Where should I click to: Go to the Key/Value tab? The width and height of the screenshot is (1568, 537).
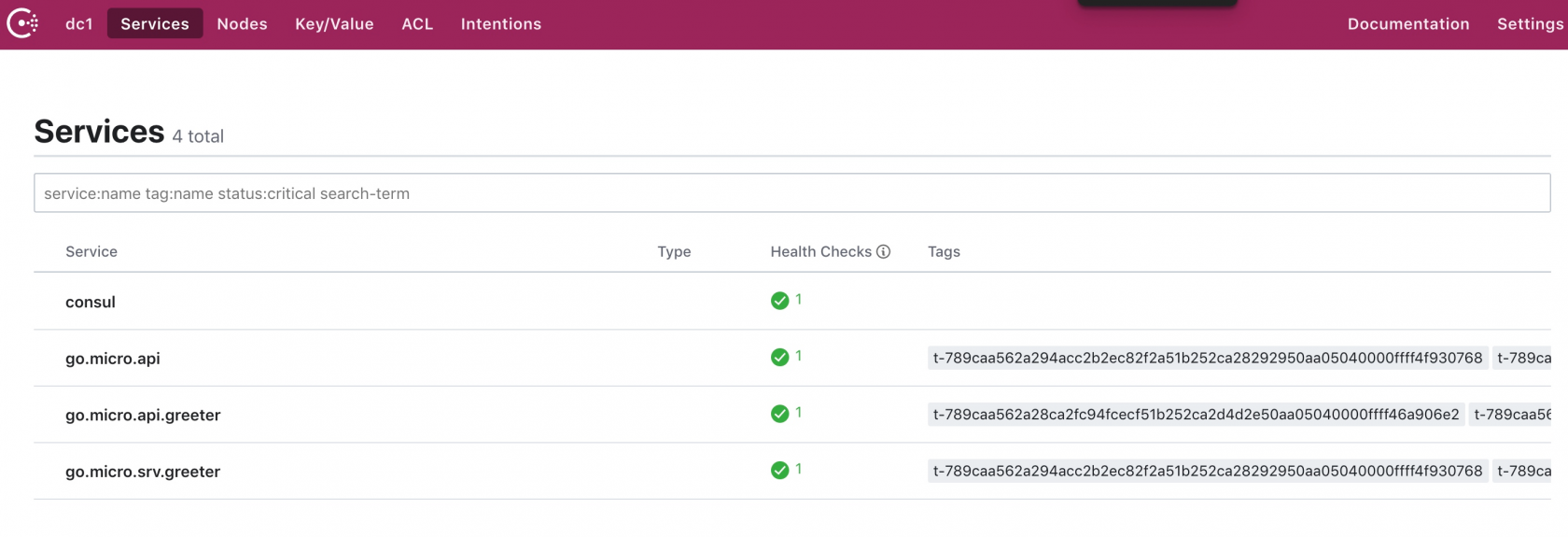point(334,24)
